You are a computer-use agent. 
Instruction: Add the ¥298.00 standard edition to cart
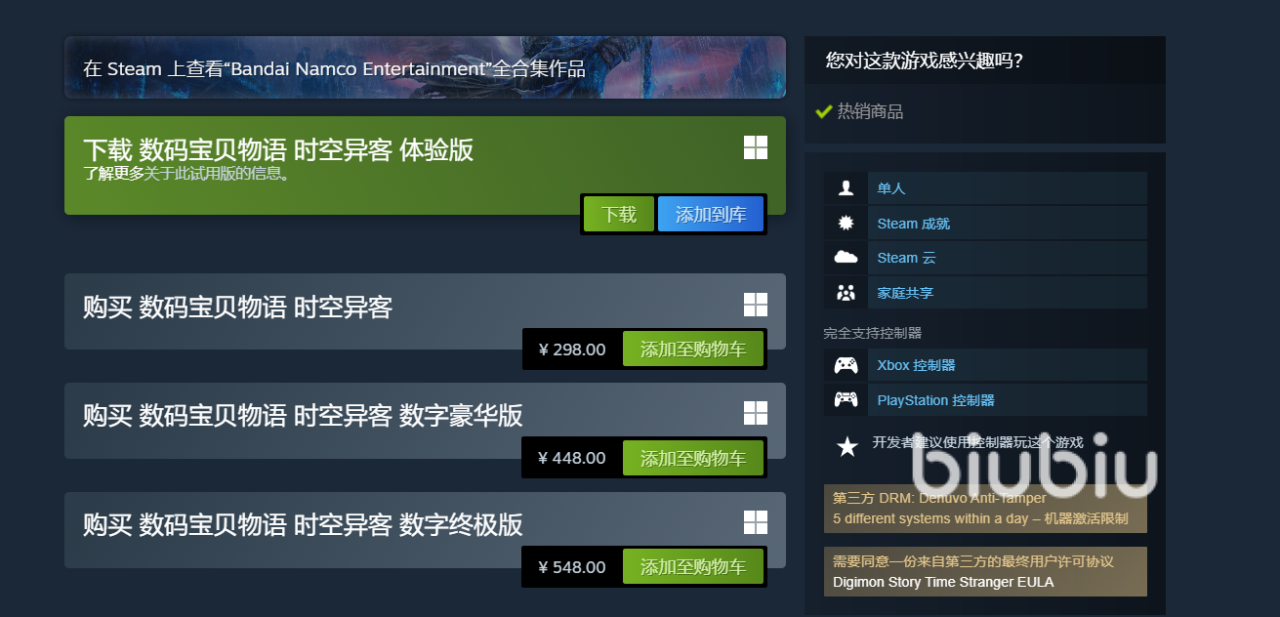tap(693, 349)
